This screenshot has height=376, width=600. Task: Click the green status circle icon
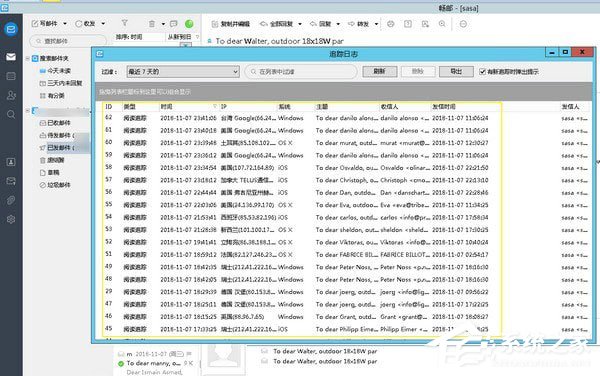[189, 24]
